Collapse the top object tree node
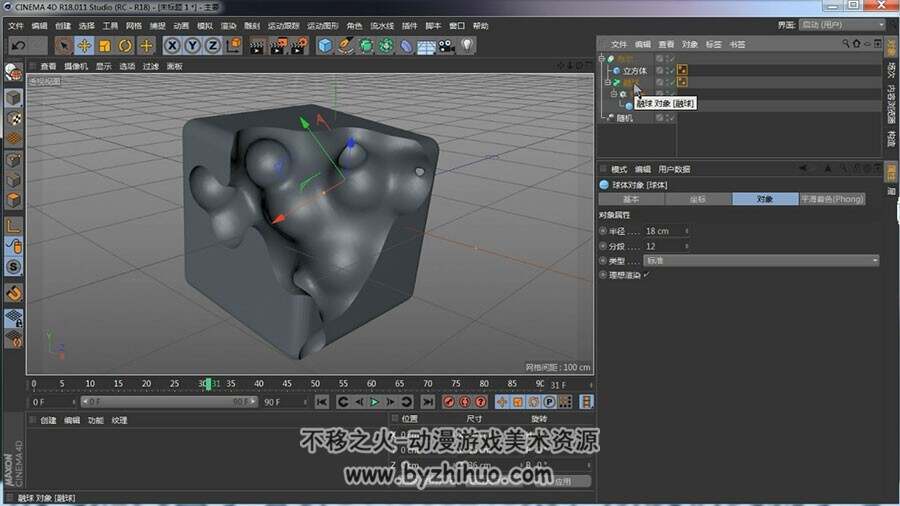The width and height of the screenshot is (900, 506). click(602, 59)
